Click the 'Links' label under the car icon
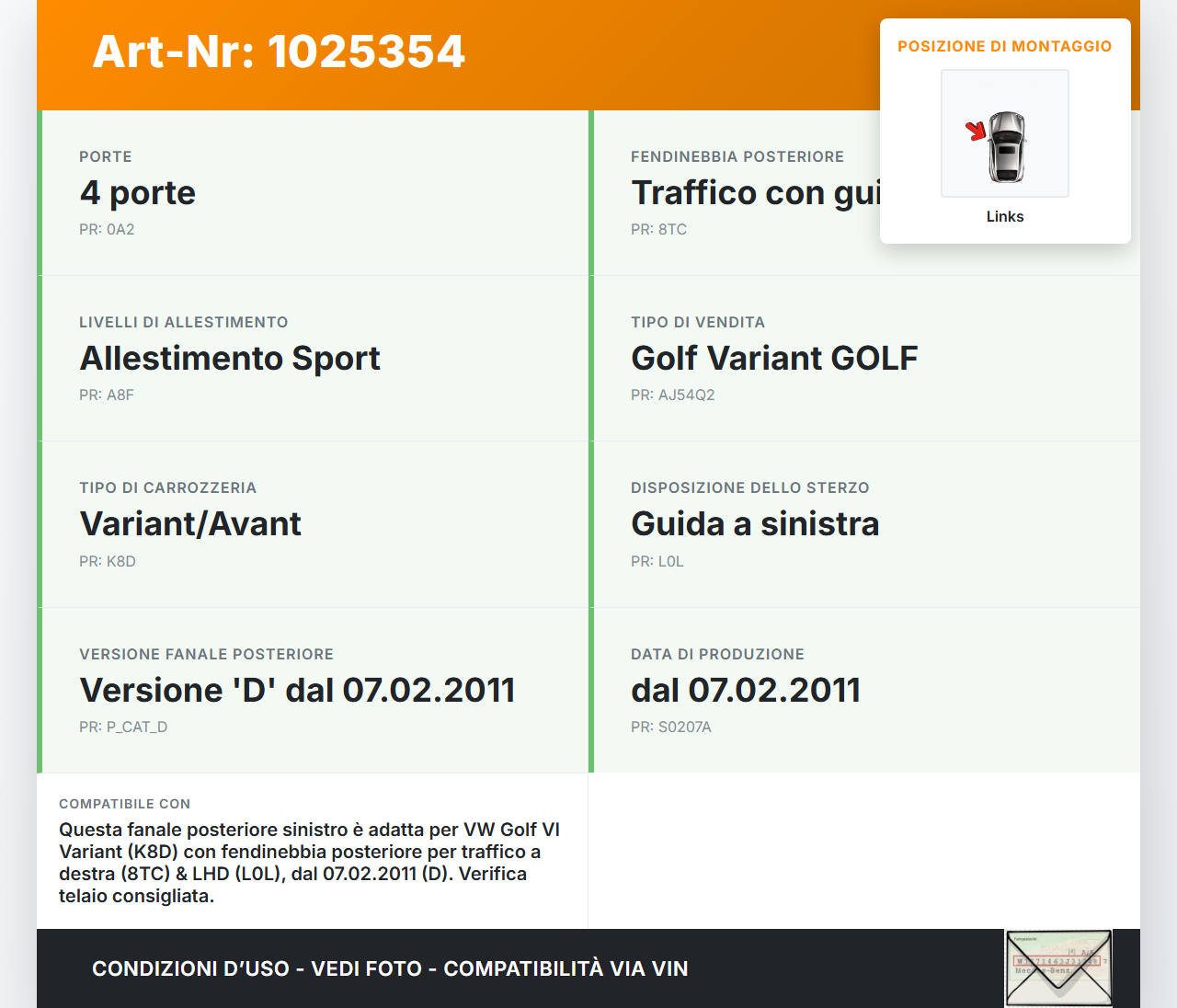The width and height of the screenshot is (1177, 1008). pos(1004,216)
